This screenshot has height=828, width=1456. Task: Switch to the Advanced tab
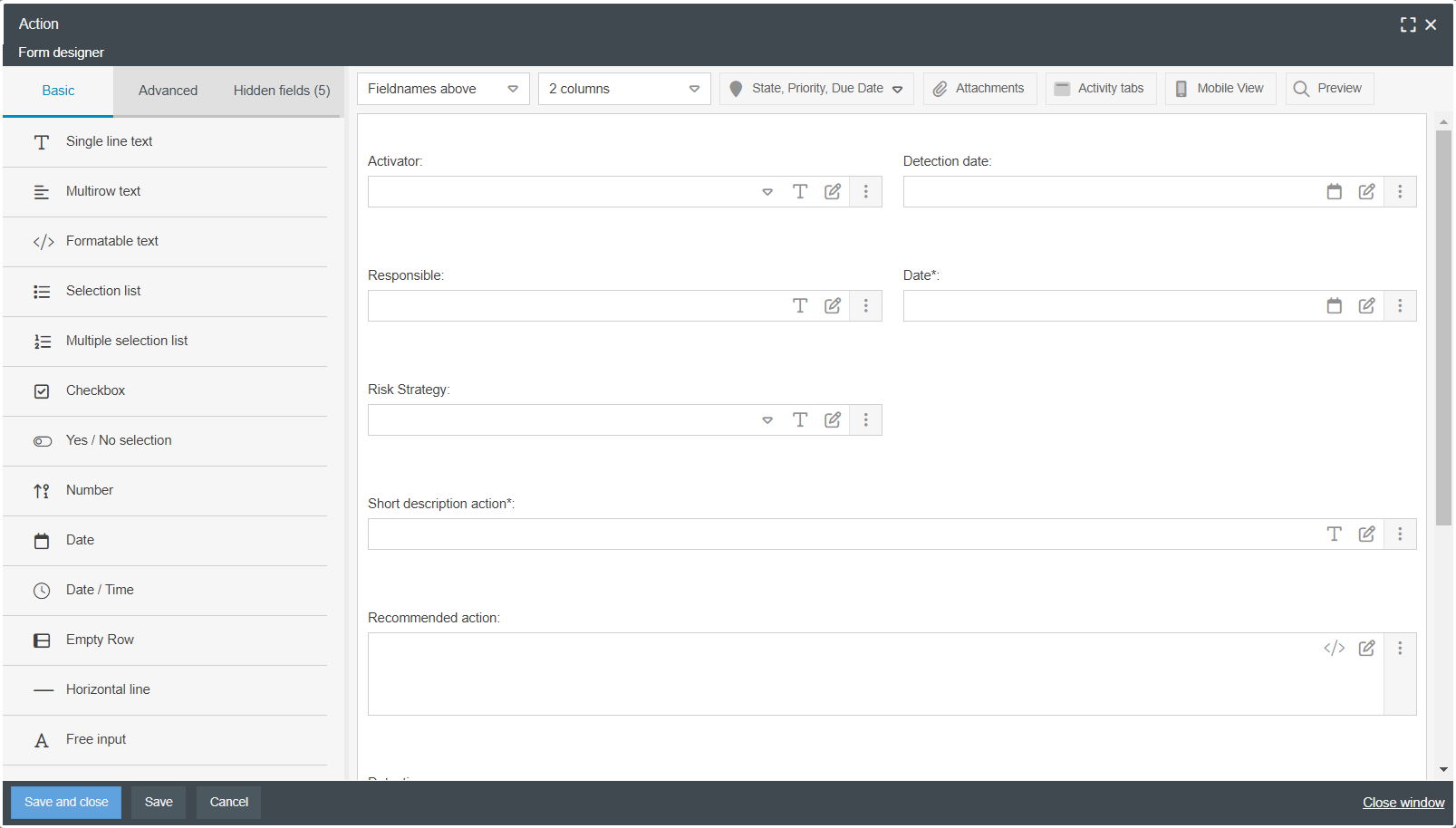click(x=168, y=91)
